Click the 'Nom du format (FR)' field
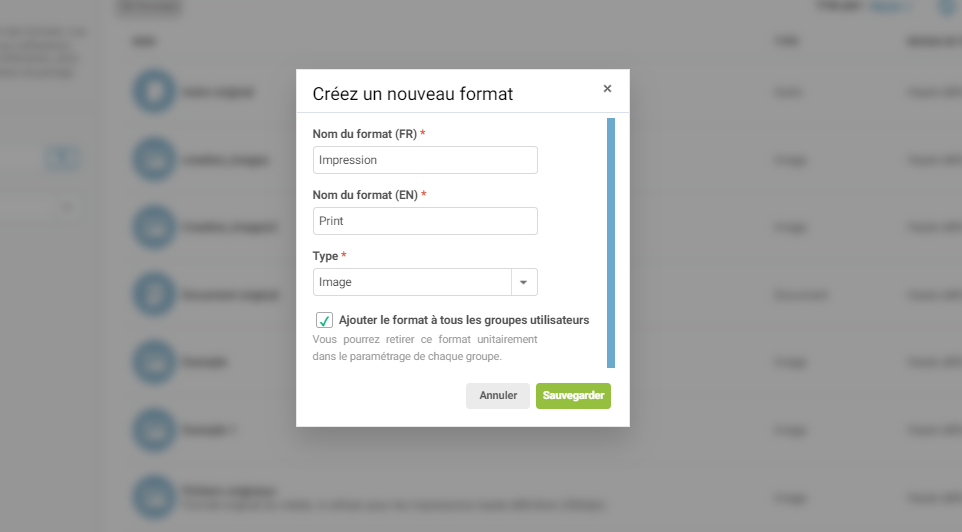962x532 pixels. [x=425, y=160]
